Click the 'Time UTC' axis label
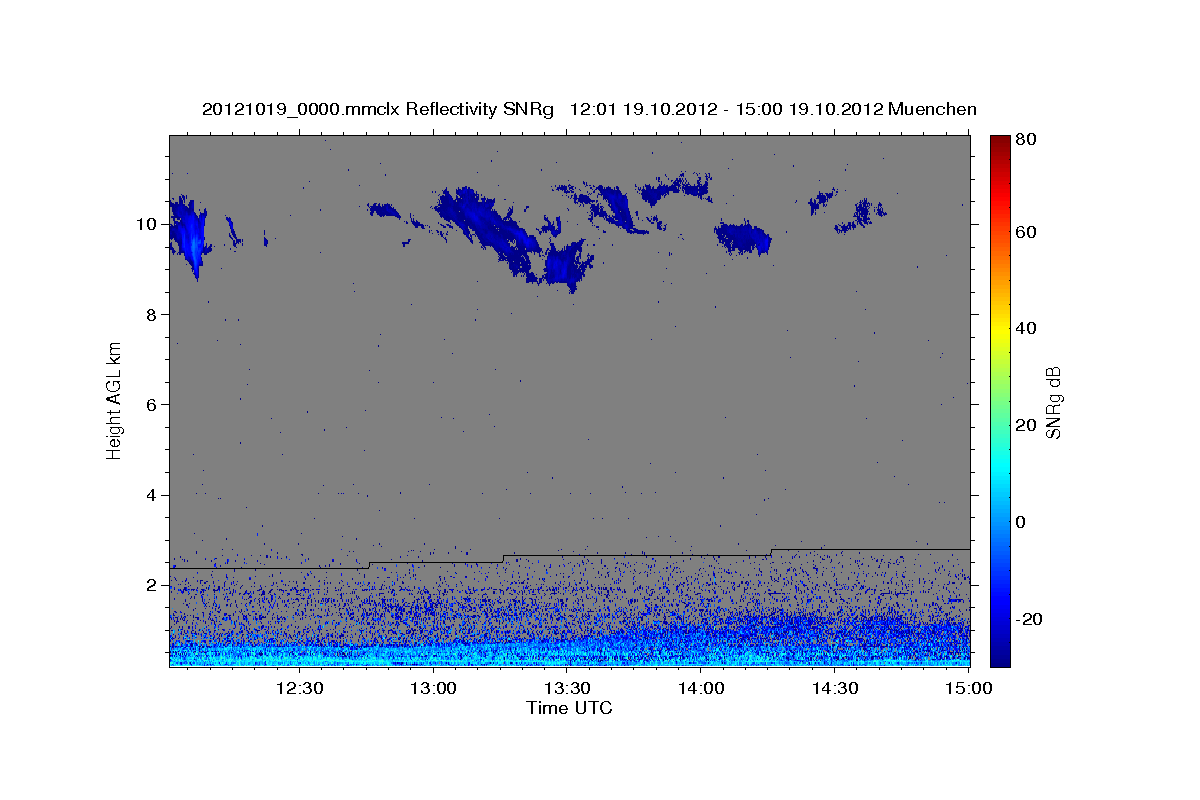 pyautogui.click(x=569, y=708)
